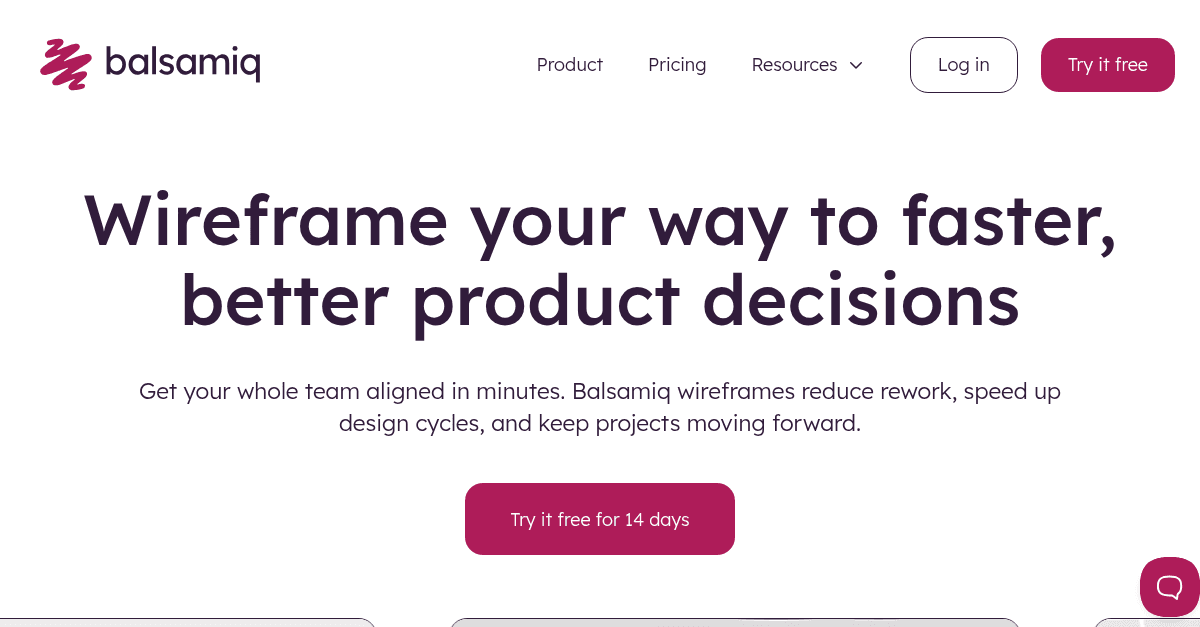Navigate home via the Balsamiq logo link
The image size is (1200, 627).
click(150, 63)
